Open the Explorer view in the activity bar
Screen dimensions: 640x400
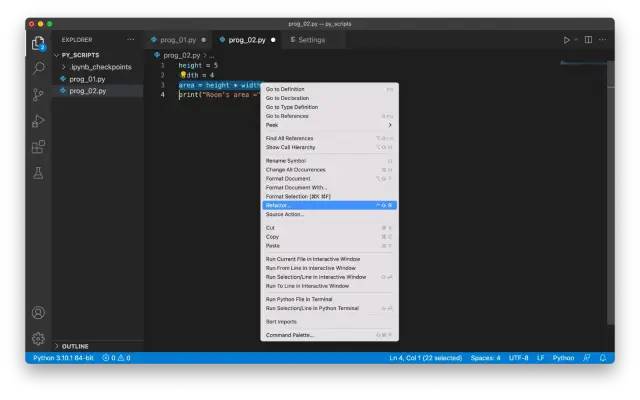(x=38, y=43)
